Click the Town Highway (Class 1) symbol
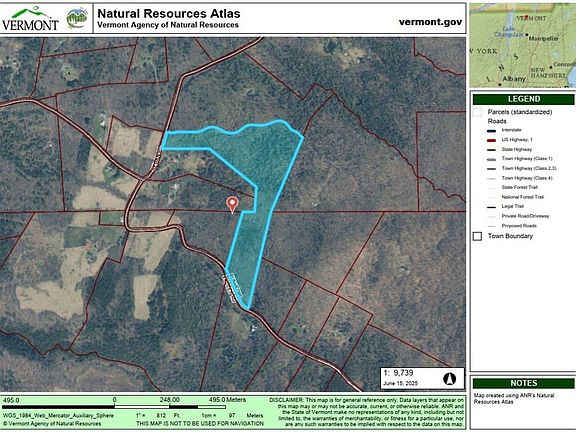576x432 pixels. (491, 159)
